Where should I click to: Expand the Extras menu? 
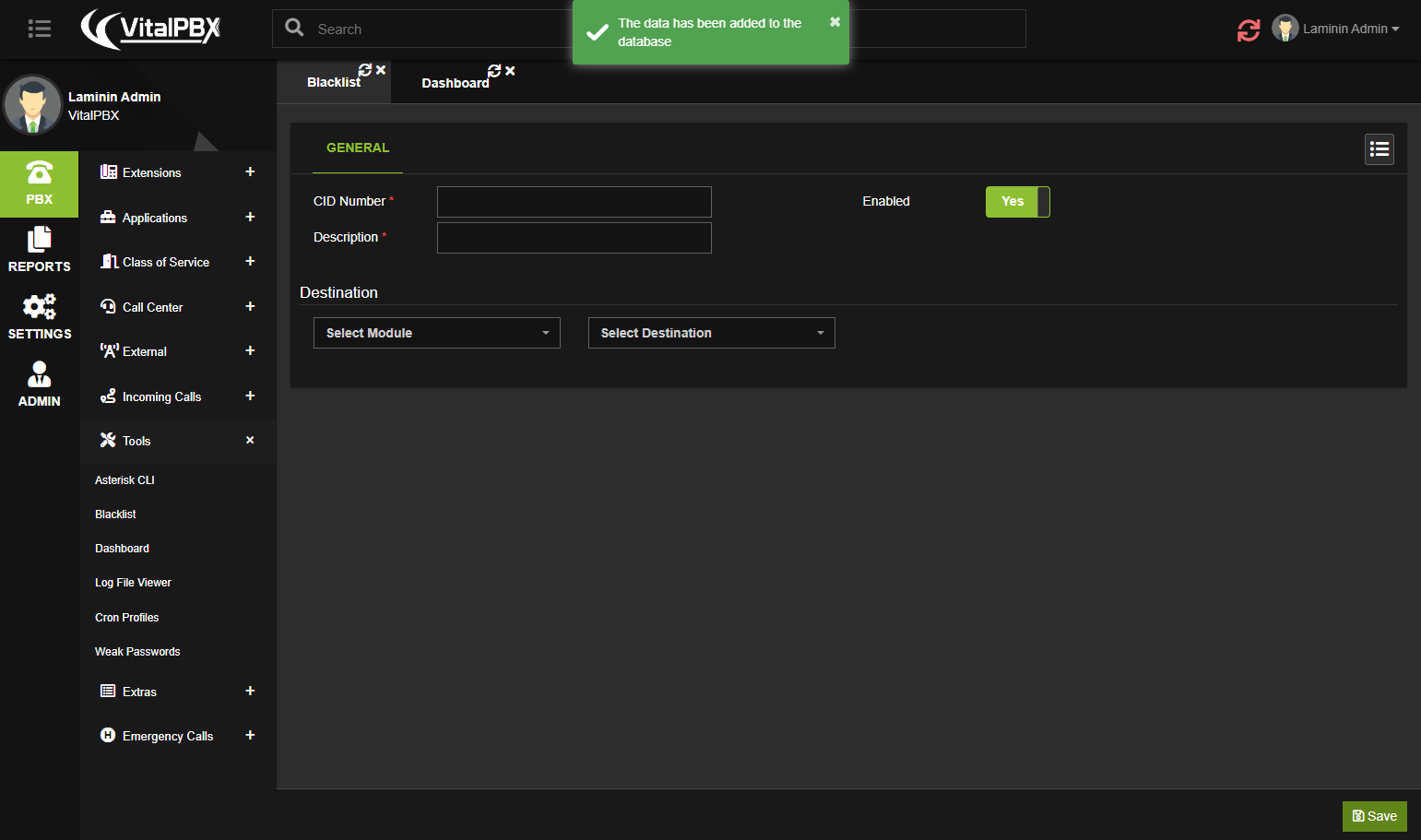pos(178,692)
